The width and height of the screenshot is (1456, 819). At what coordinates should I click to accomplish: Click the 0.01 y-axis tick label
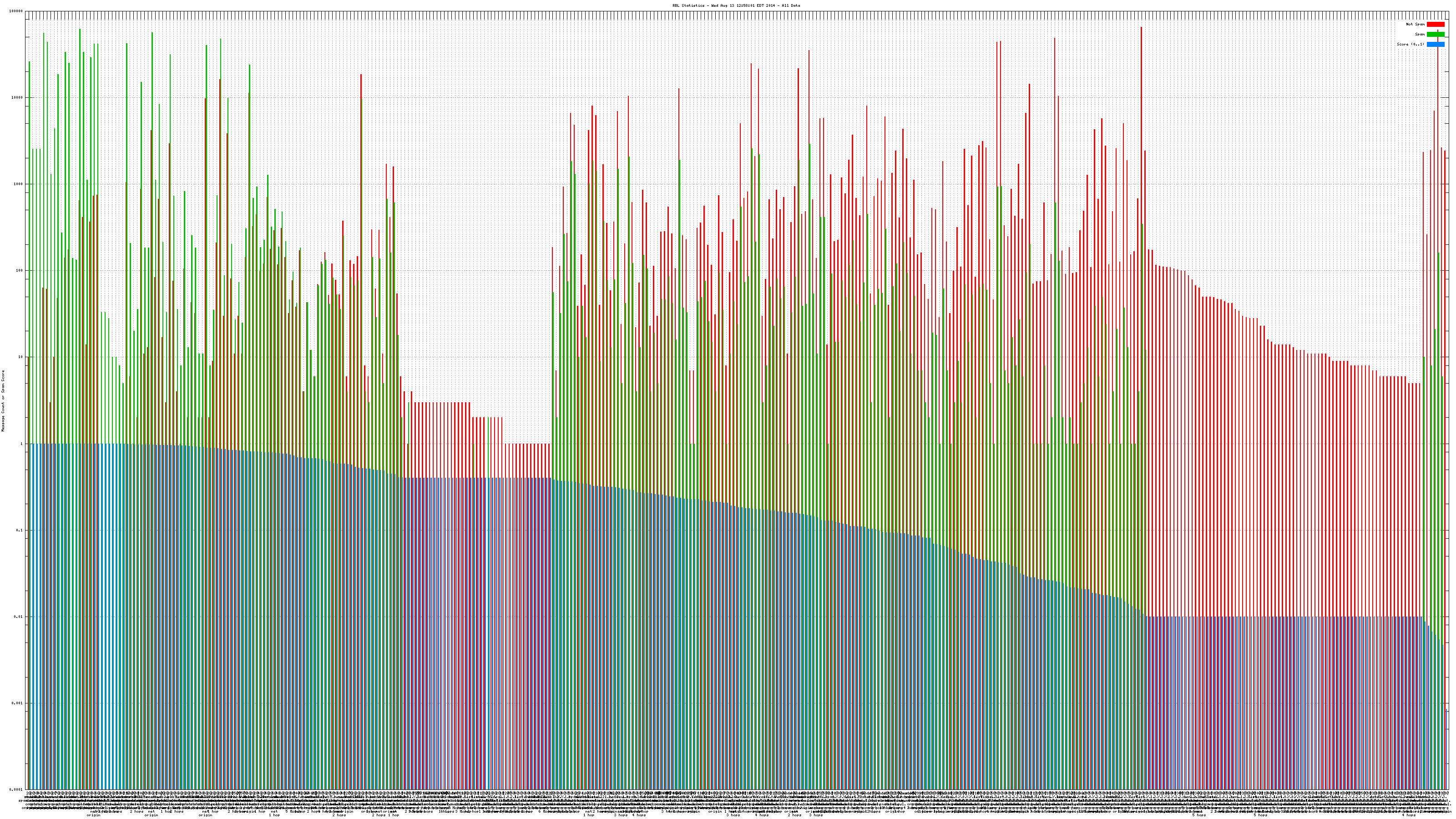click(x=19, y=617)
